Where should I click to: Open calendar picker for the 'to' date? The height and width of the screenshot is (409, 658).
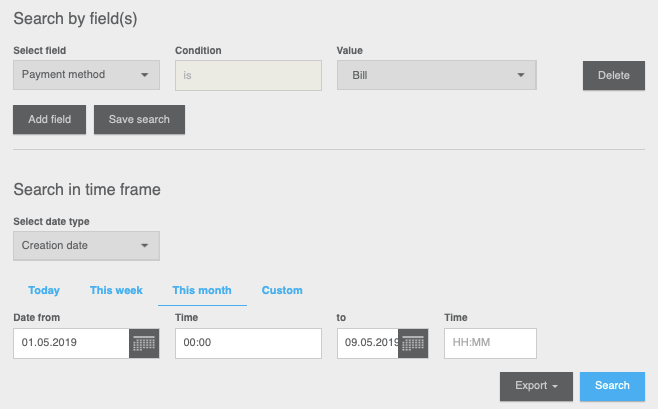[x=413, y=344]
